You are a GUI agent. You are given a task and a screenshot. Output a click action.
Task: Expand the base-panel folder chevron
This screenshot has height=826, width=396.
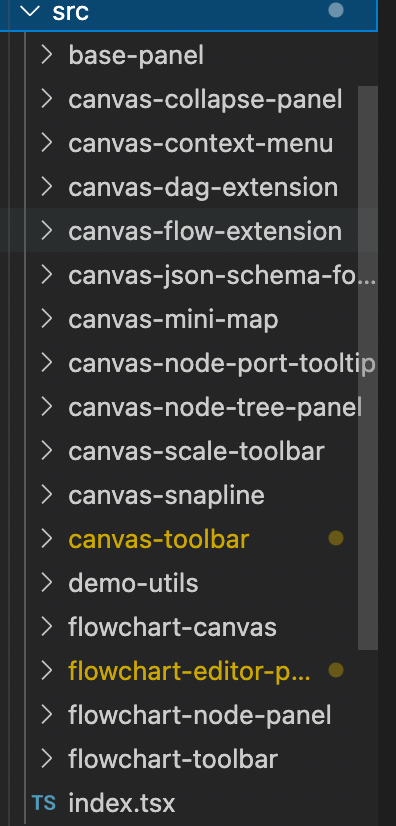pos(47,55)
